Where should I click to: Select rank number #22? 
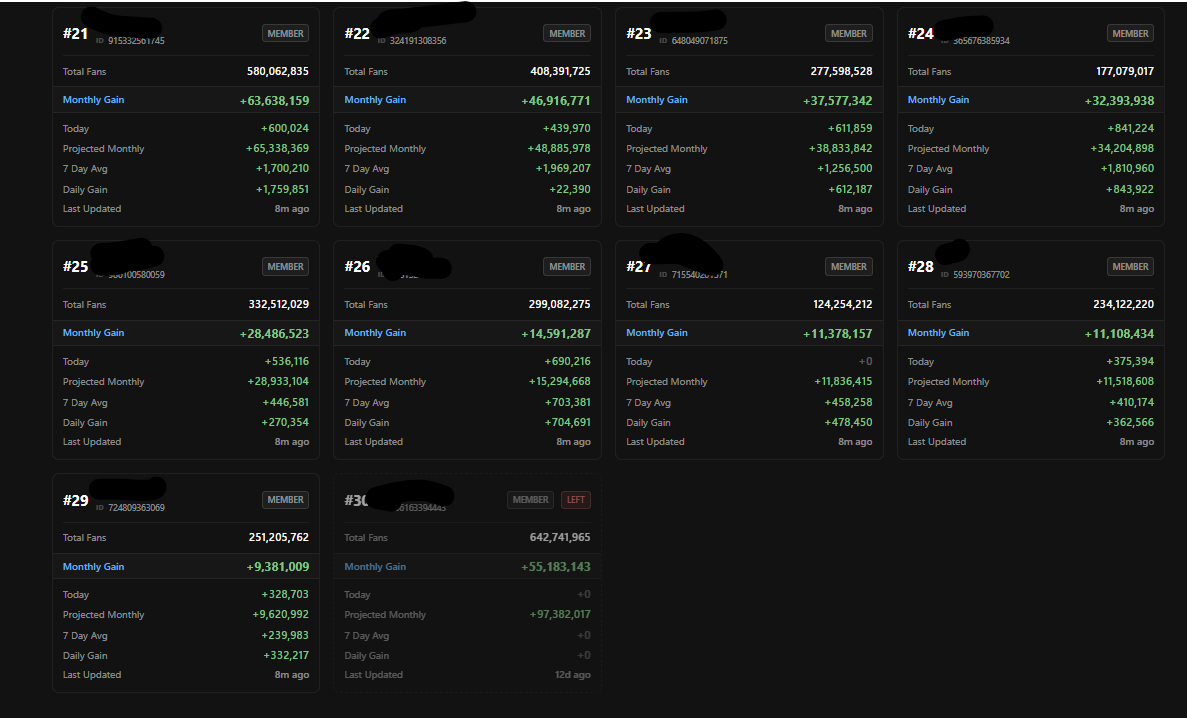click(357, 33)
